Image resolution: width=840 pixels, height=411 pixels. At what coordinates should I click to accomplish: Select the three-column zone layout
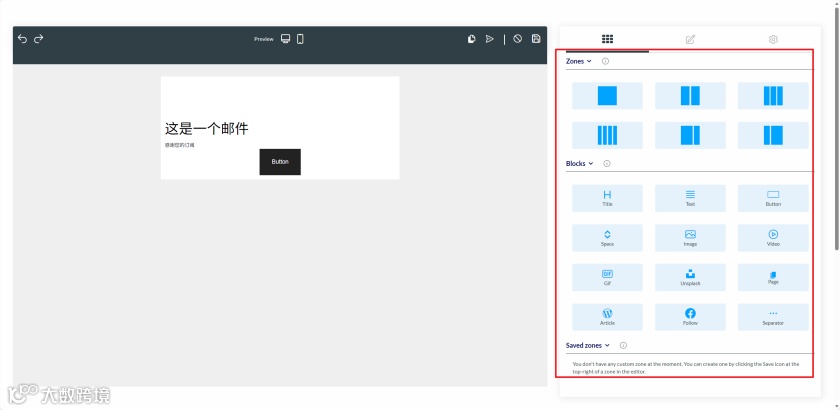click(773, 96)
